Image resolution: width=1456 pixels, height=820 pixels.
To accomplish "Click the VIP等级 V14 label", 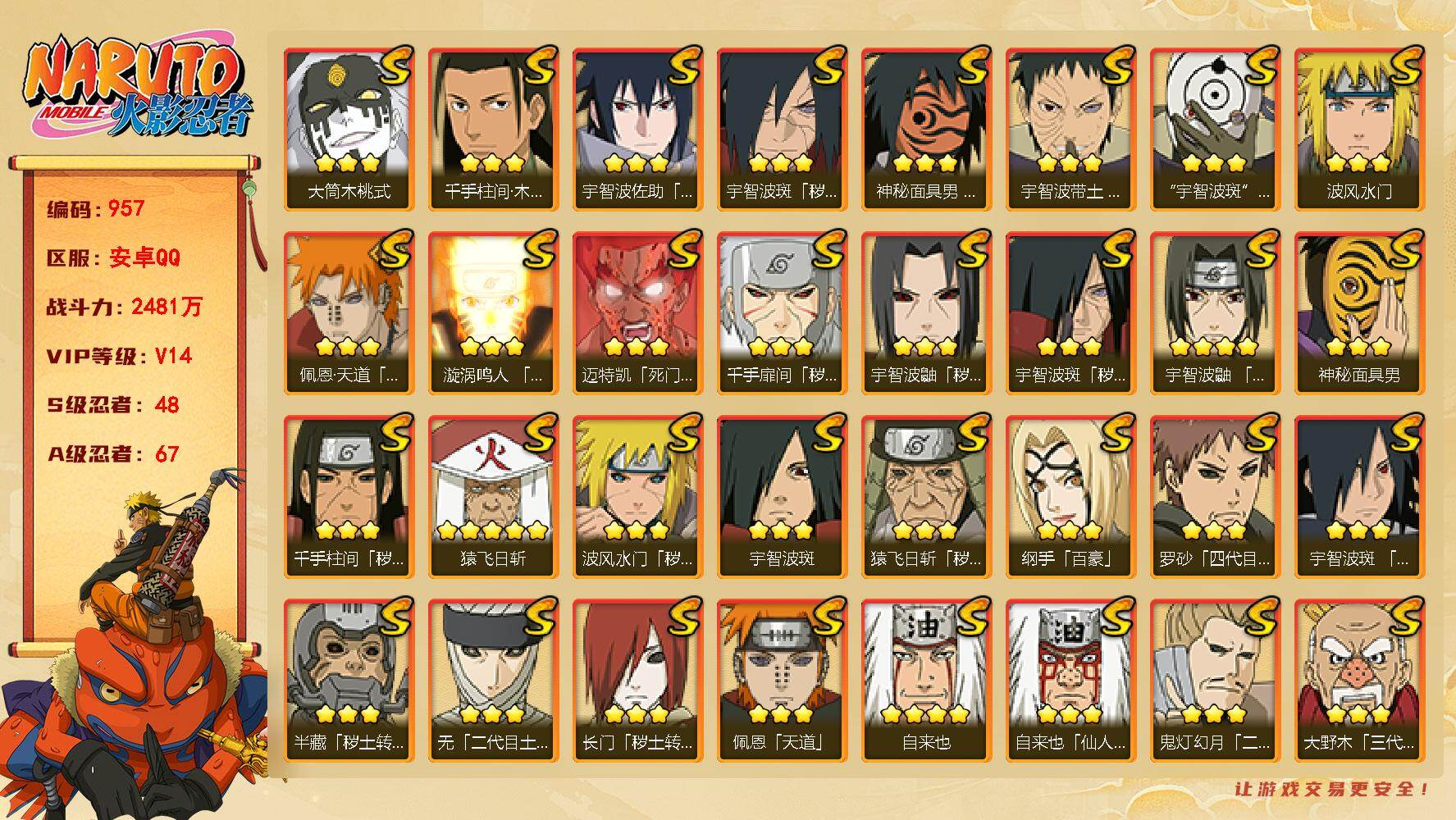I will tap(119, 356).
